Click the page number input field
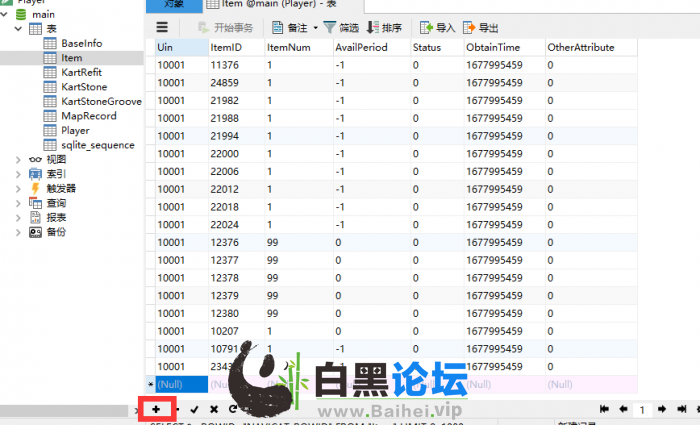 click(x=642, y=409)
